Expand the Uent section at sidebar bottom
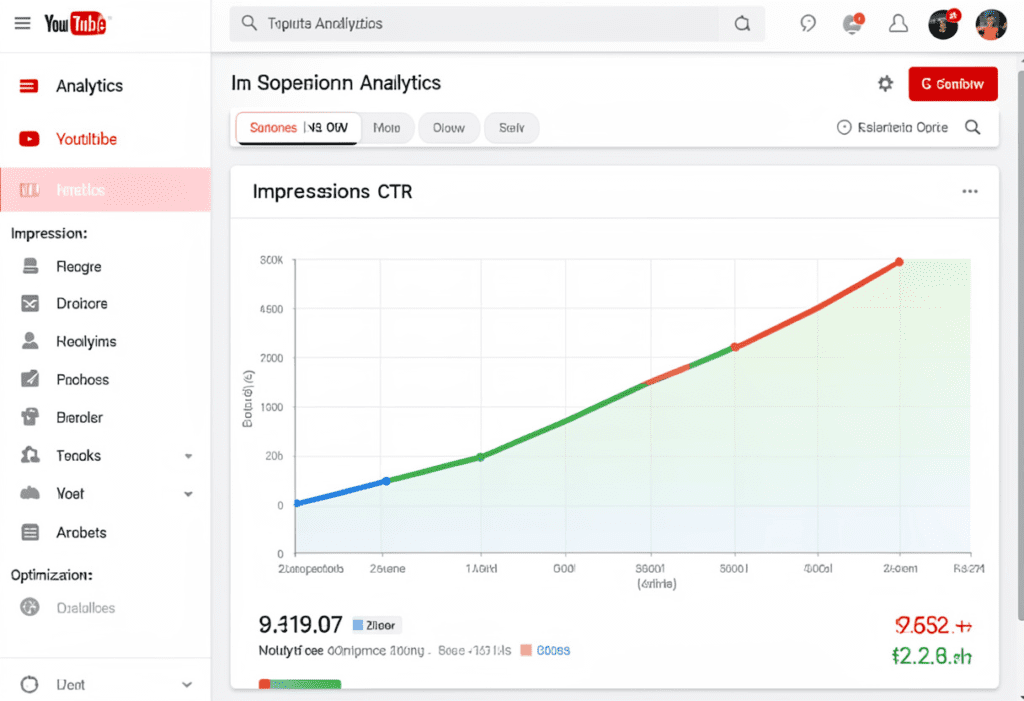Image resolution: width=1024 pixels, height=701 pixels. coord(190,683)
